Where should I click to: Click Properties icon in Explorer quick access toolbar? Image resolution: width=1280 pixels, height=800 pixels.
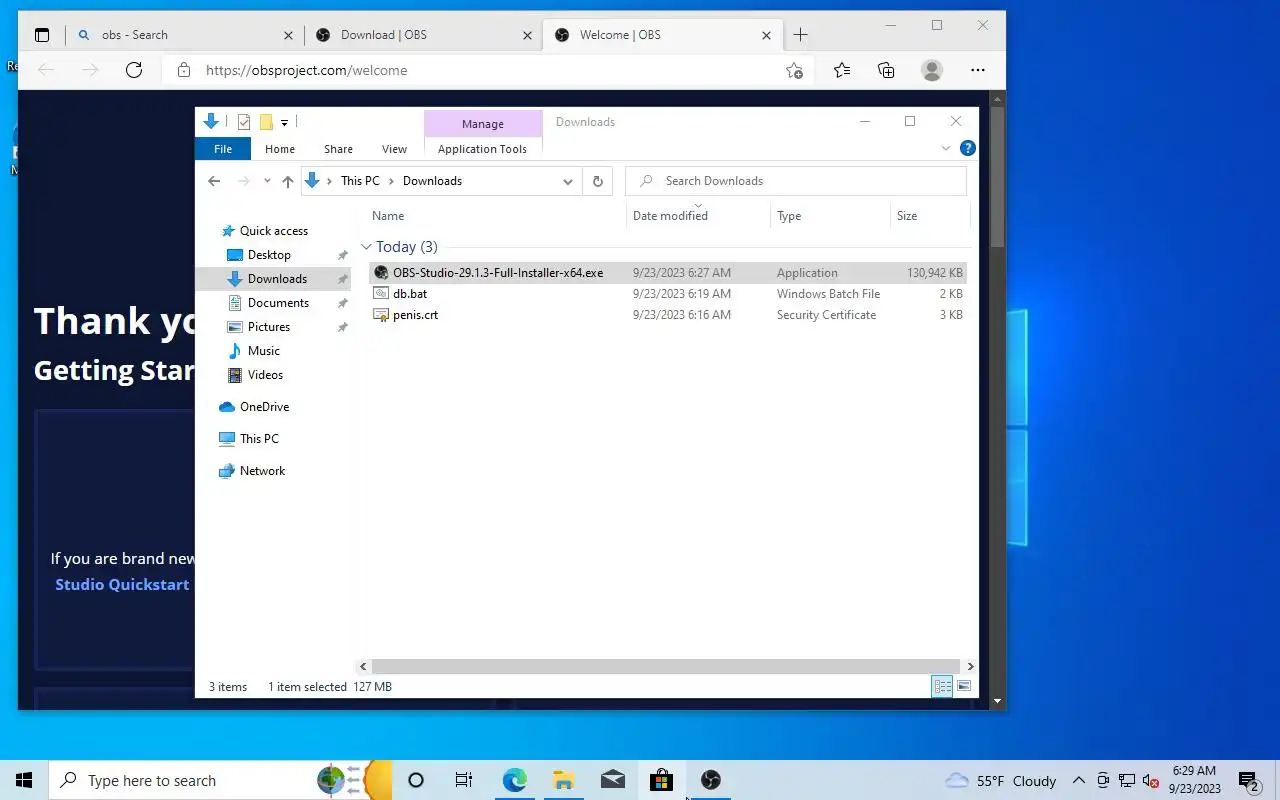tap(244, 122)
